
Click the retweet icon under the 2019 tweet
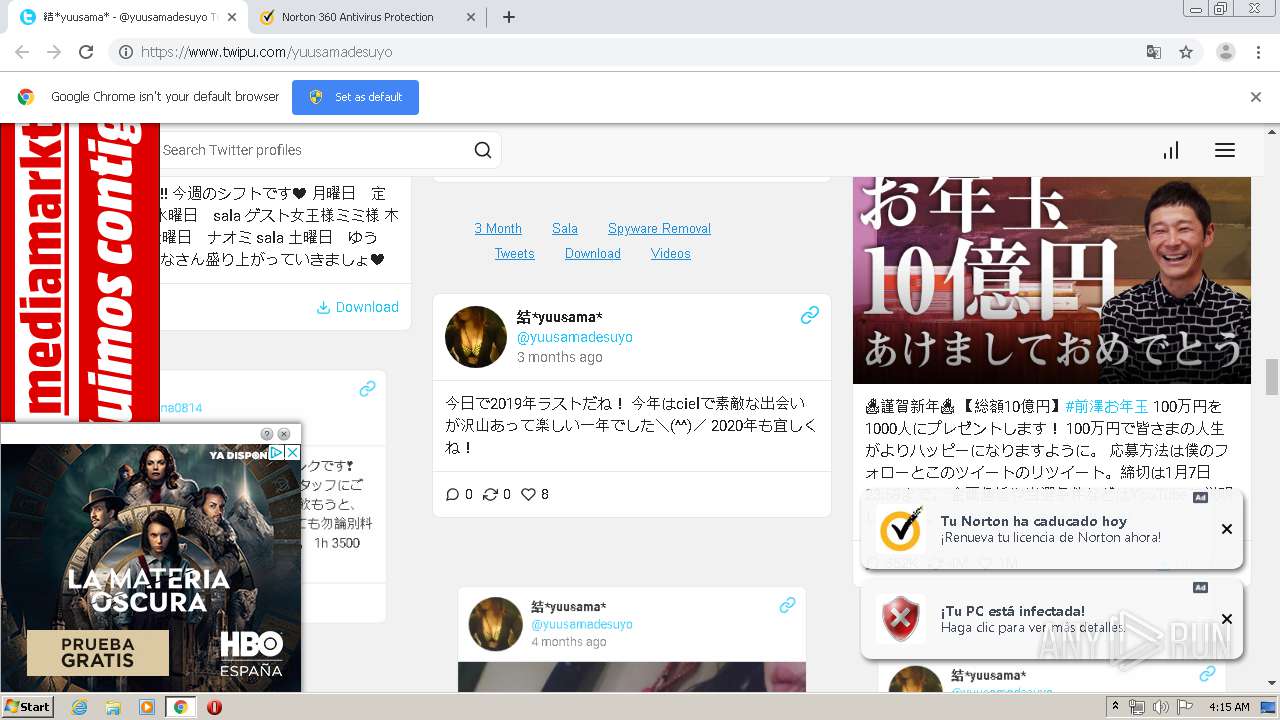point(490,494)
